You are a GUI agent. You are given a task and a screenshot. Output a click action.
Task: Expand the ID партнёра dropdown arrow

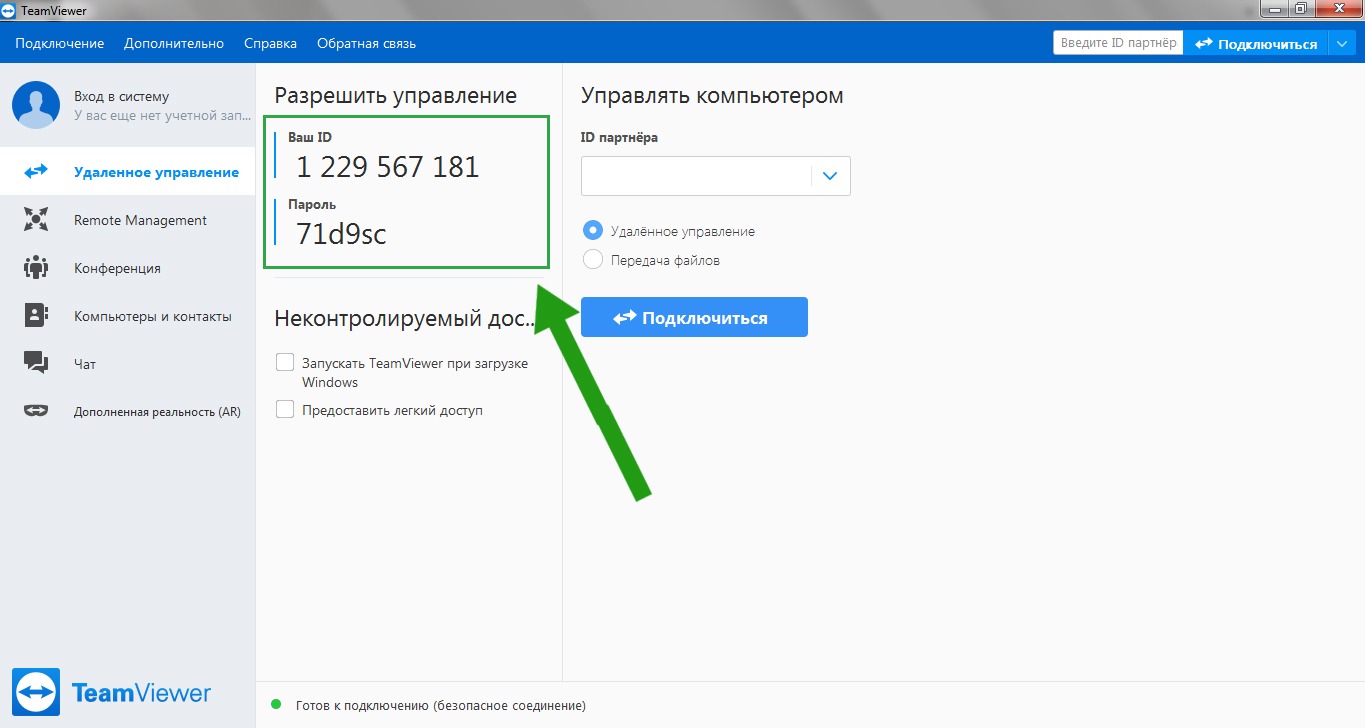tap(830, 176)
